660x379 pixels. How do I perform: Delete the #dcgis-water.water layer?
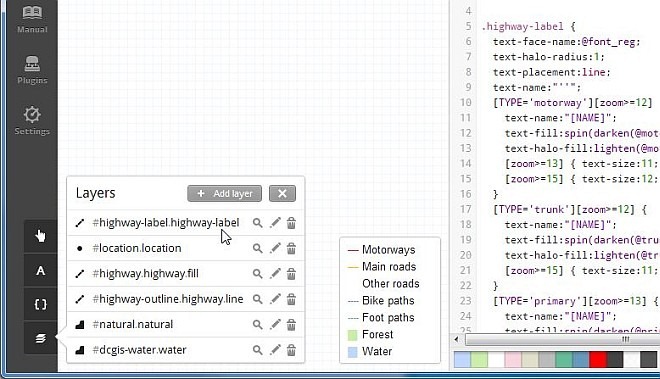[291, 350]
